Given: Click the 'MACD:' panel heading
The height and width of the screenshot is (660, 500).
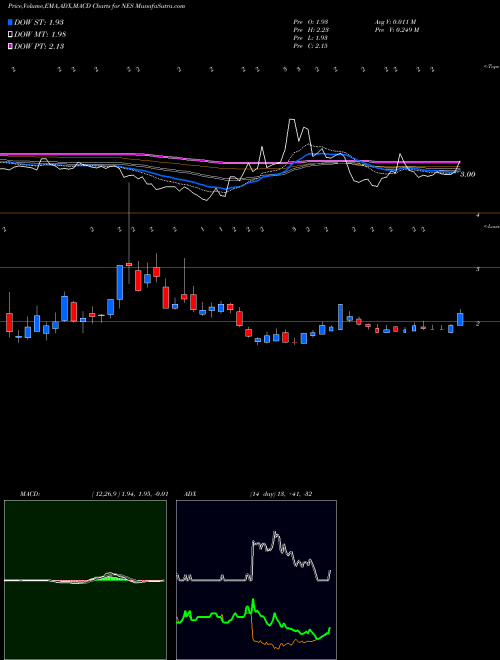Looking at the screenshot, I should 30,494.
